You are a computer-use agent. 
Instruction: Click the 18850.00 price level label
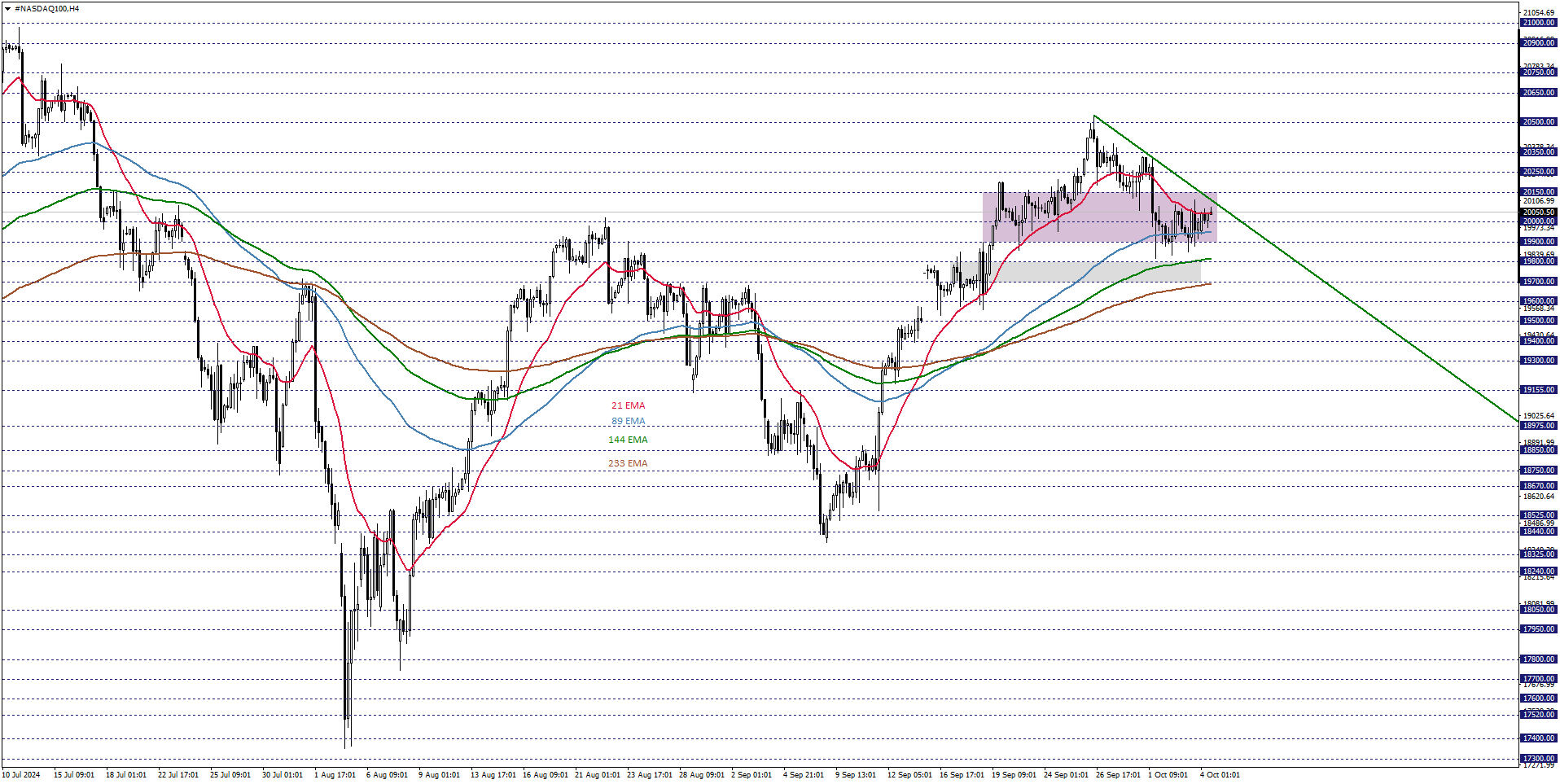[x=1539, y=450]
